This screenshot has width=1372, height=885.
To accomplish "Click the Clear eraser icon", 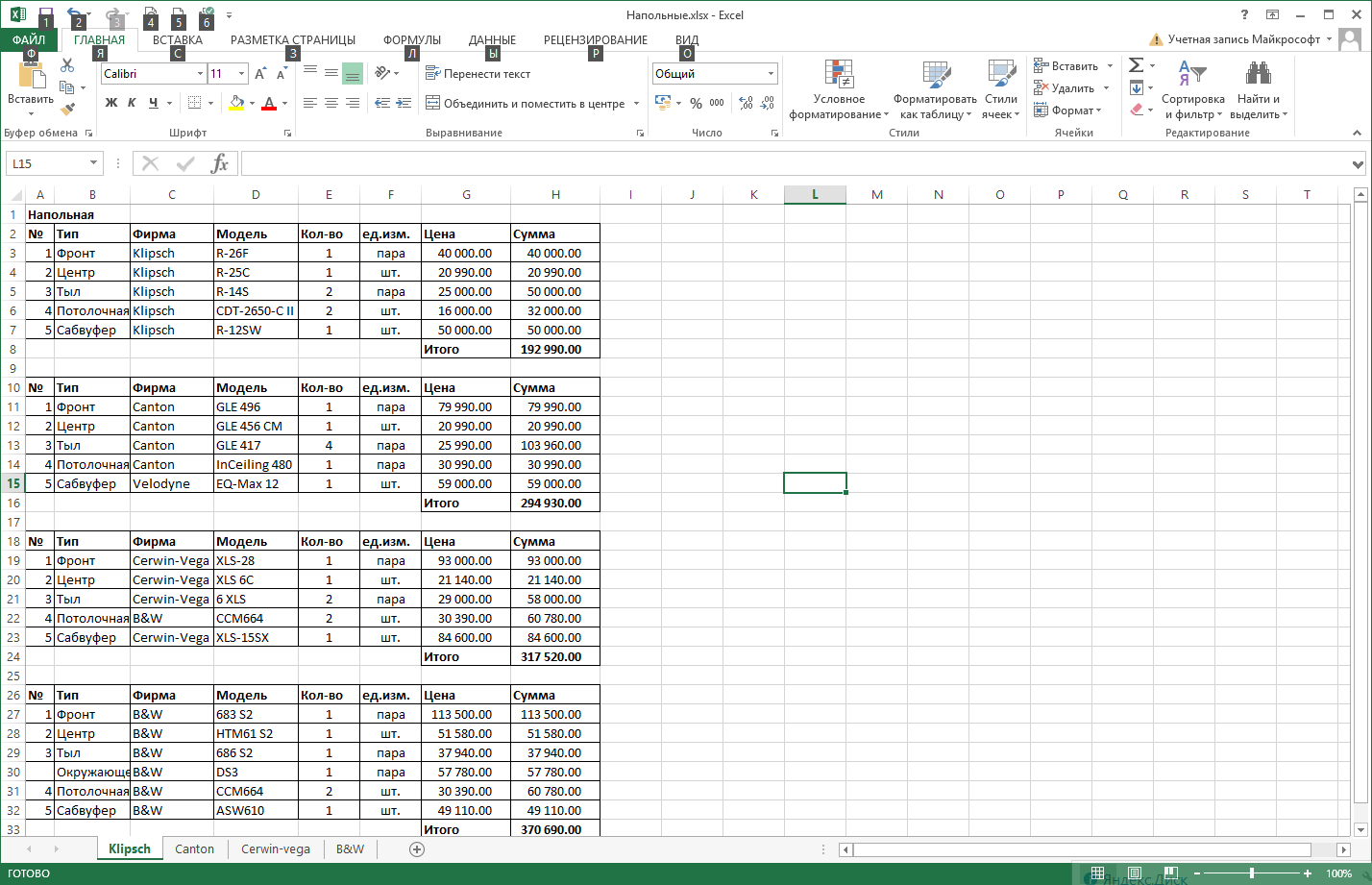I will coord(1137,110).
